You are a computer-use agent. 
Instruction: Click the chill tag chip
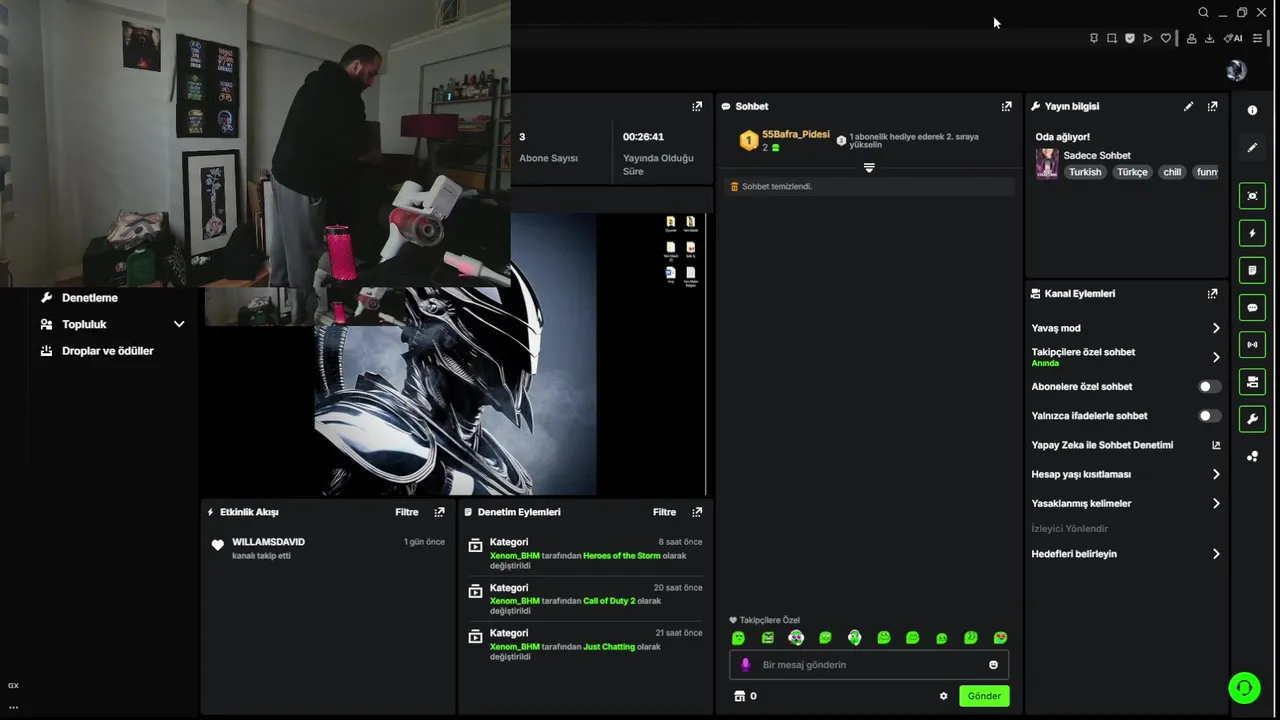[x=1172, y=172]
